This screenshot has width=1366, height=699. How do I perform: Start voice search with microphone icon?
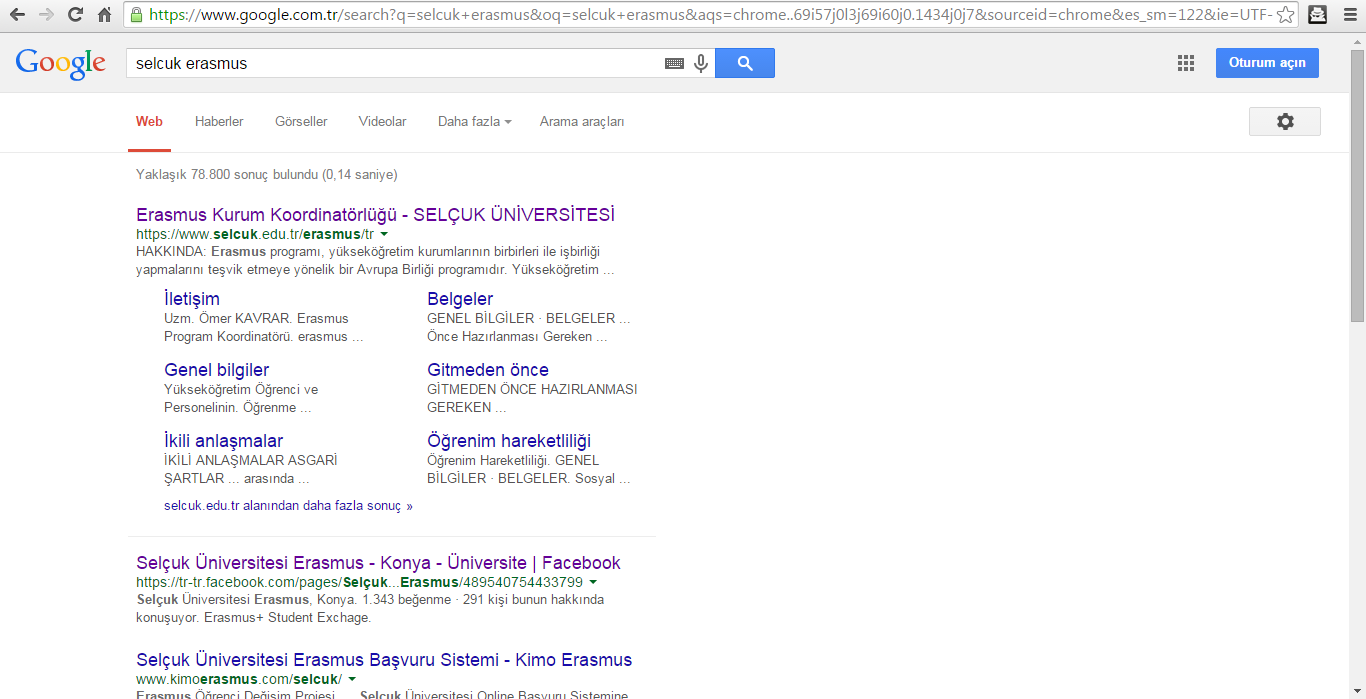point(701,63)
